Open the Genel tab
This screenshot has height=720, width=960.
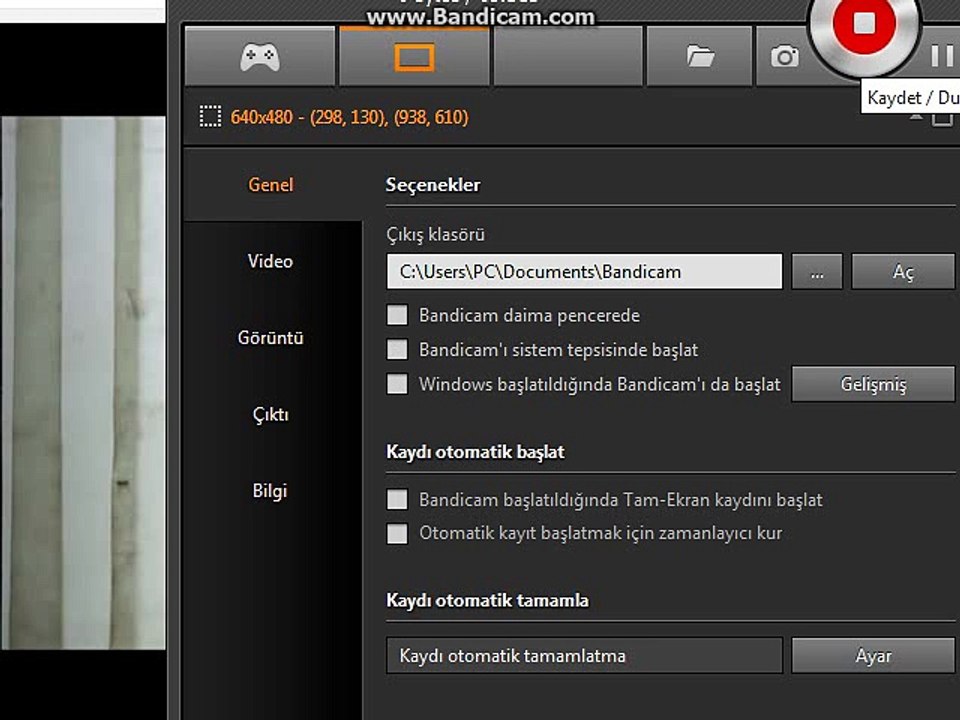(271, 185)
